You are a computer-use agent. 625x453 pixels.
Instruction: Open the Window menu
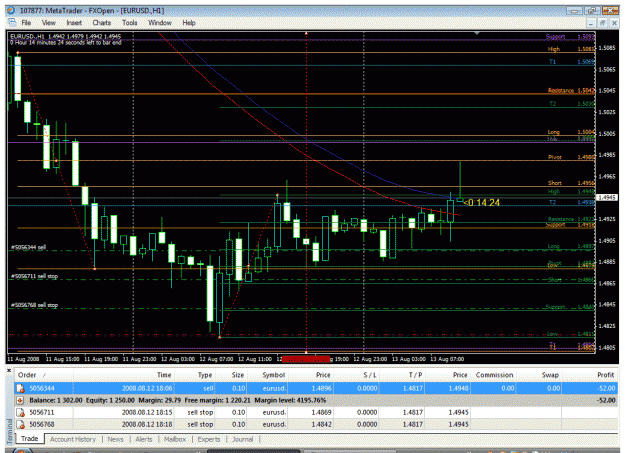pyautogui.click(x=160, y=23)
